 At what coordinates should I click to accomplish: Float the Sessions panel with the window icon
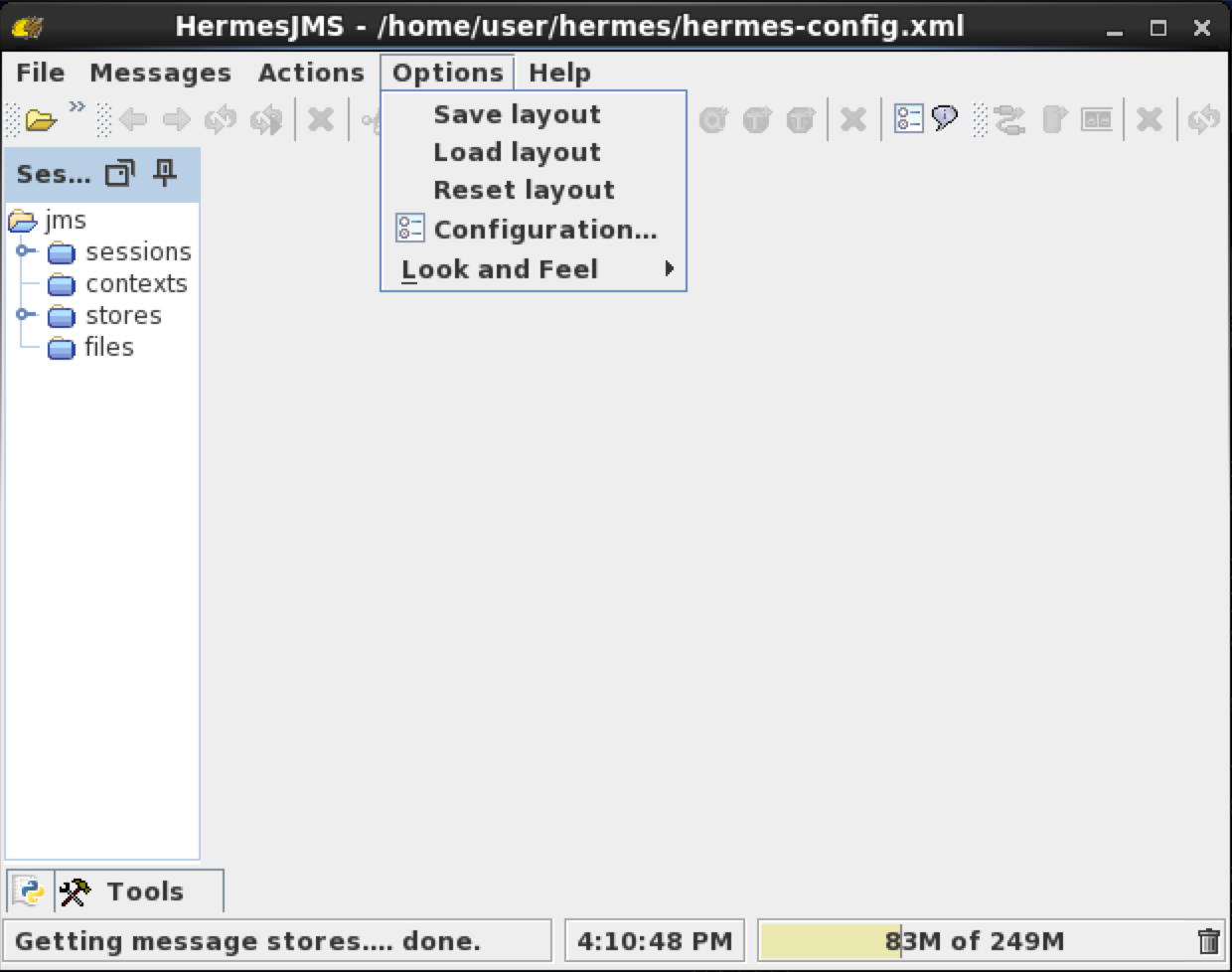[120, 173]
